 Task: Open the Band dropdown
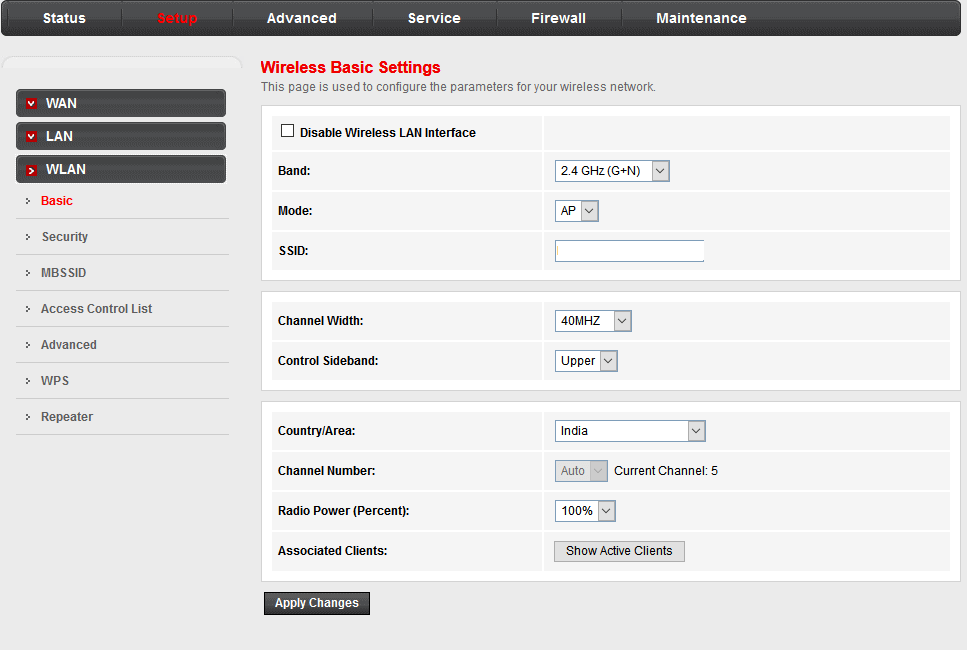(612, 171)
